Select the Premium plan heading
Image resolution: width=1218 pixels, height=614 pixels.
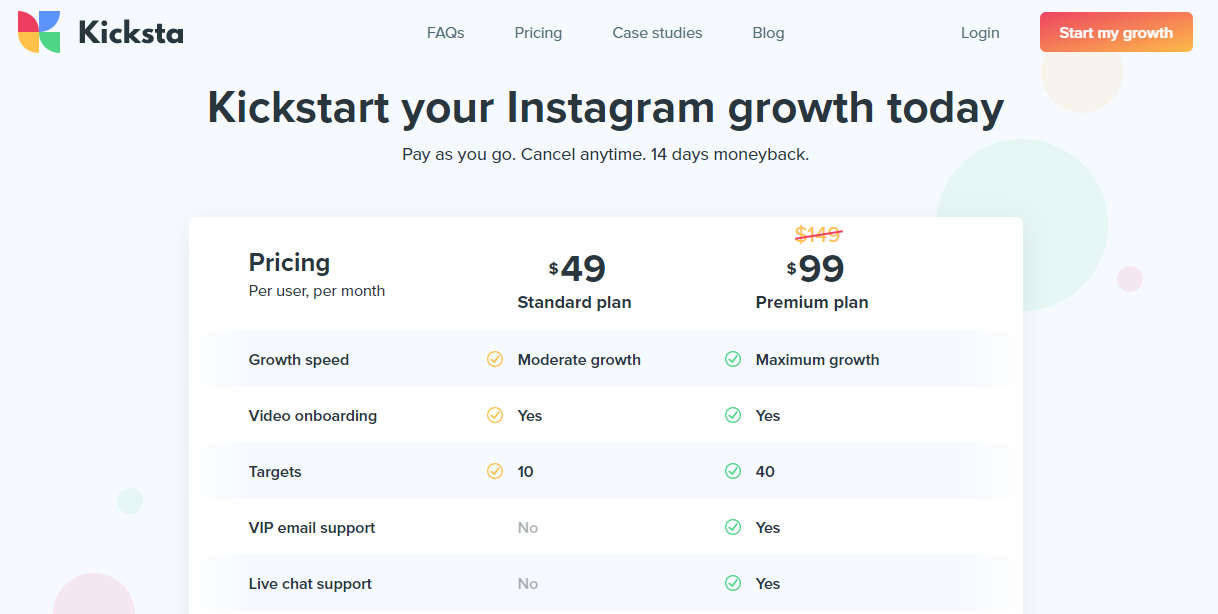point(812,302)
